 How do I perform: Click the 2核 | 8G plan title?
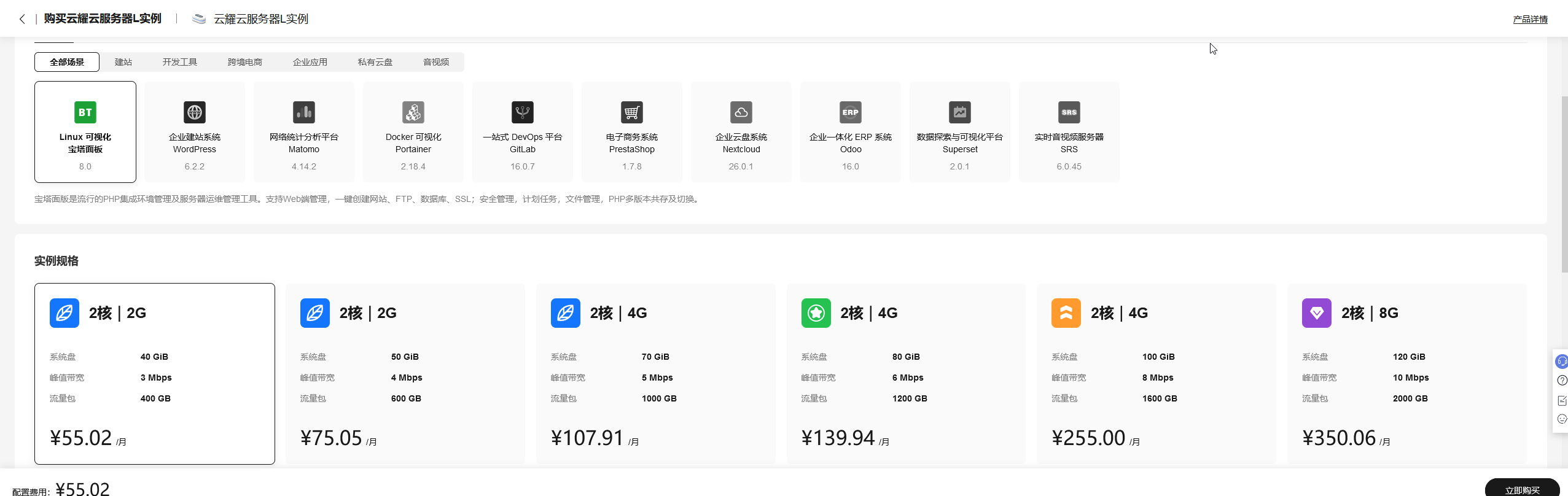pyautogui.click(x=1370, y=313)
